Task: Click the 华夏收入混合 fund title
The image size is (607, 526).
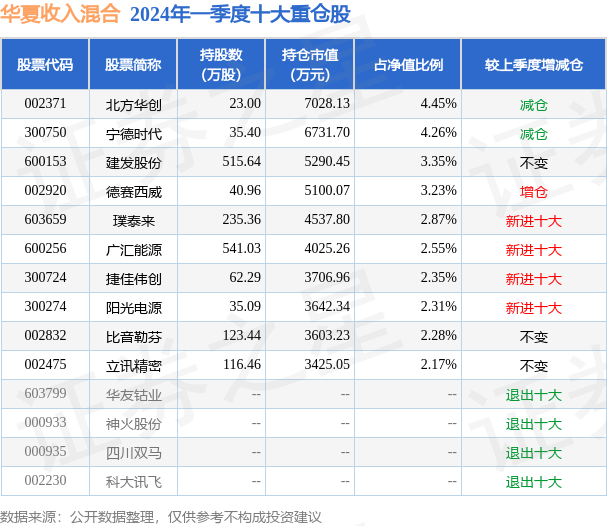Action: coord(60,14)
